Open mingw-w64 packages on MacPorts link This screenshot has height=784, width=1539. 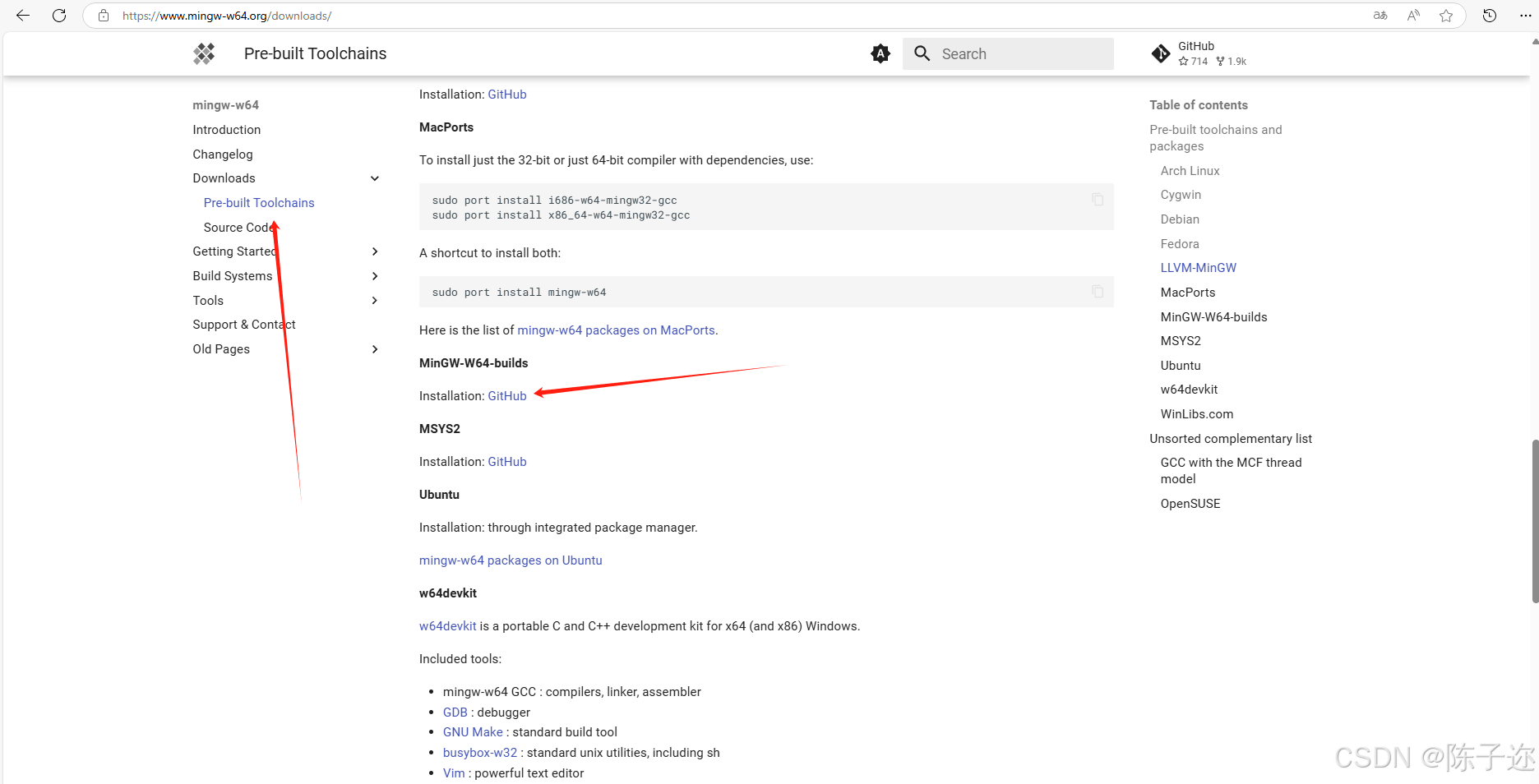[616, 330]
